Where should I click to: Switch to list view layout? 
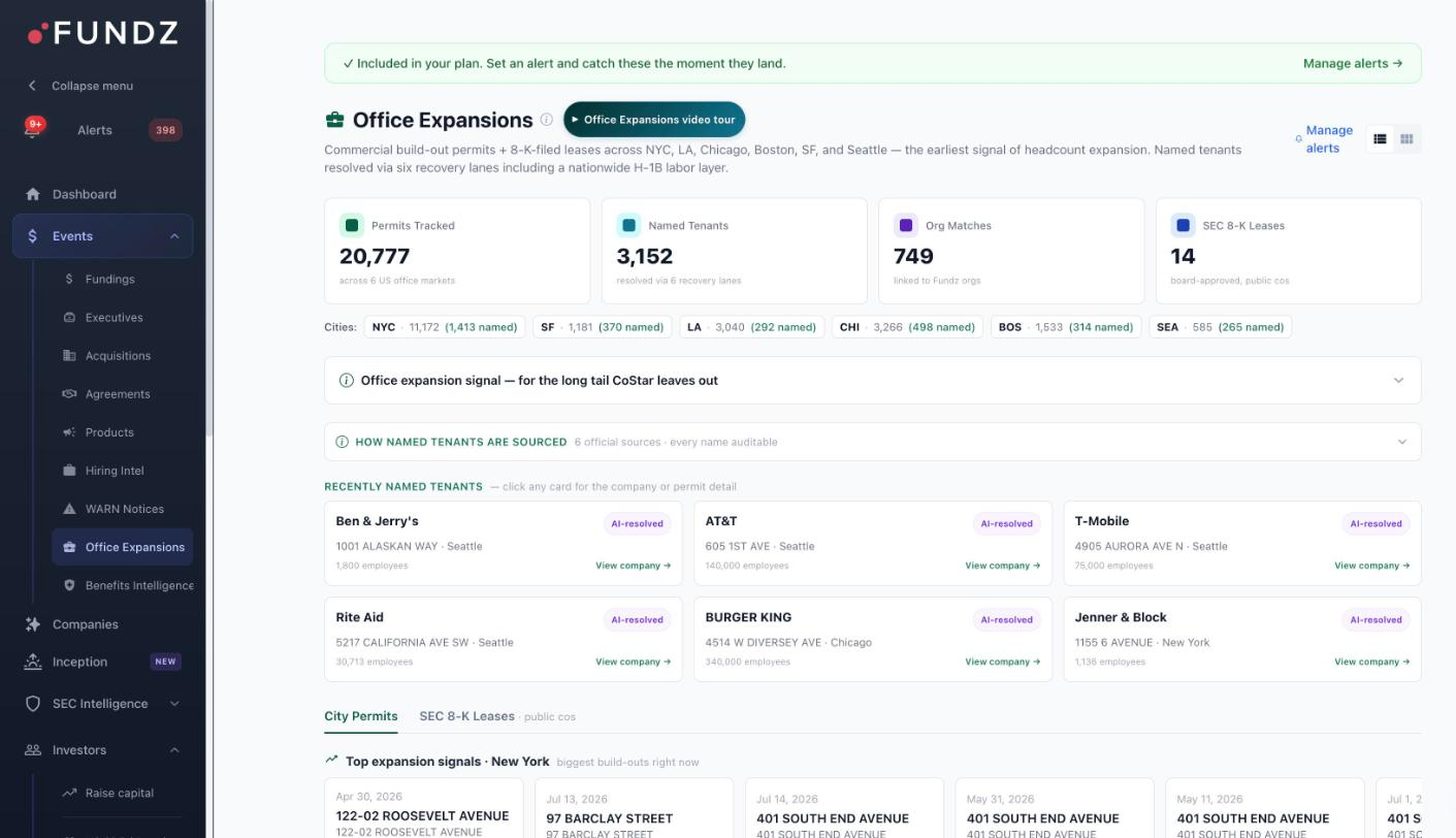(x=1380, y=139)
